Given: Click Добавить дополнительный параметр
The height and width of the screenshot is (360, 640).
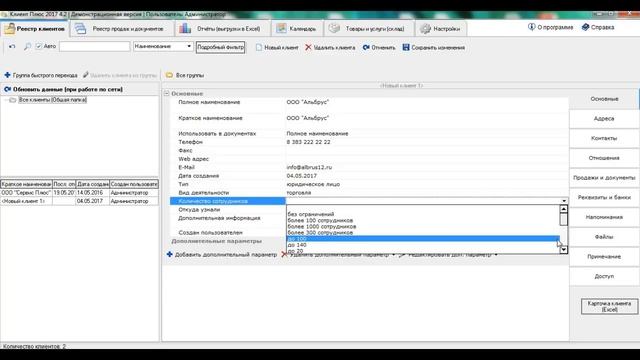Looking at the screenshot, I should 222,255.
